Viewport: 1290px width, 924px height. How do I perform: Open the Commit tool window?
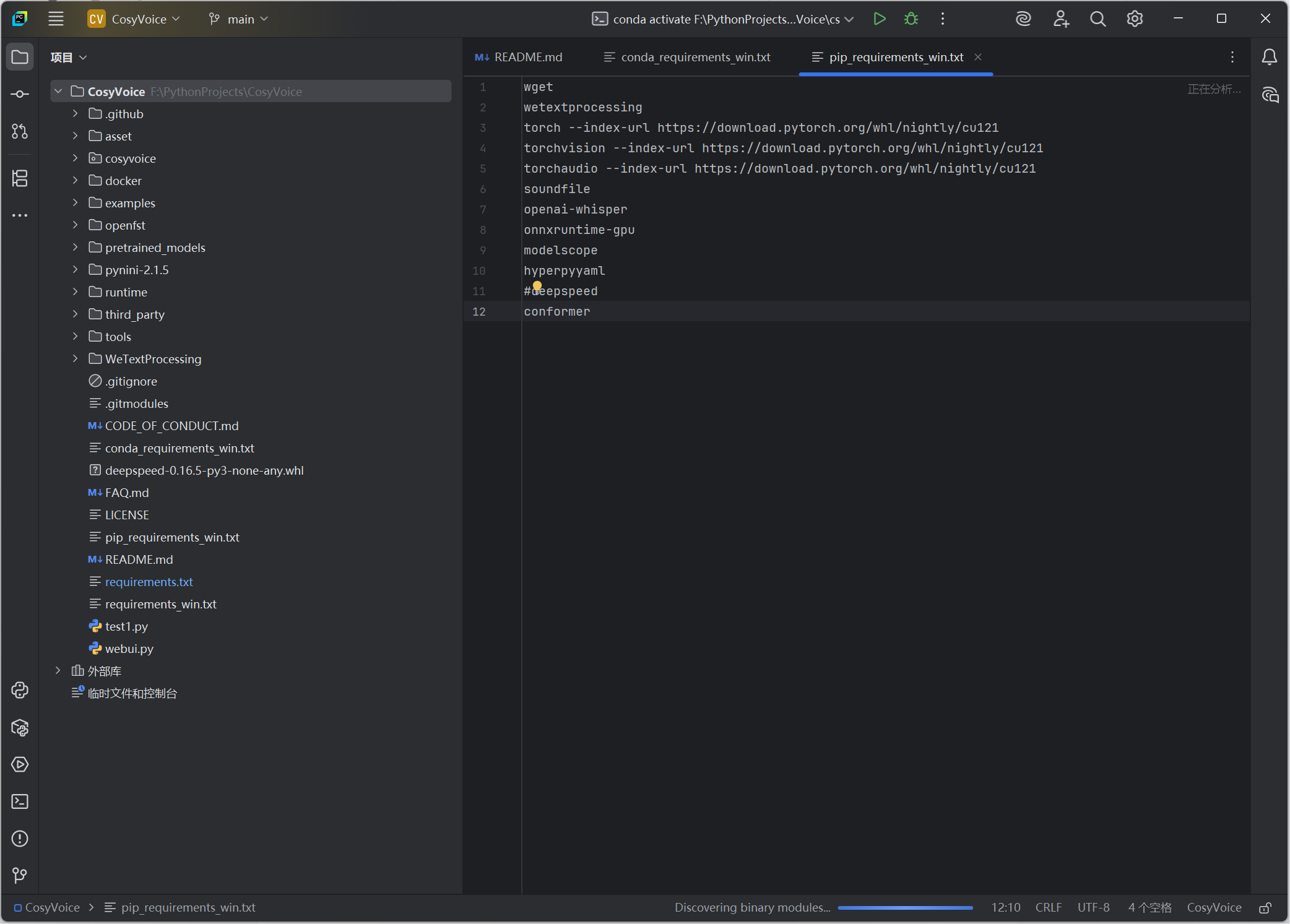(20, 94)
